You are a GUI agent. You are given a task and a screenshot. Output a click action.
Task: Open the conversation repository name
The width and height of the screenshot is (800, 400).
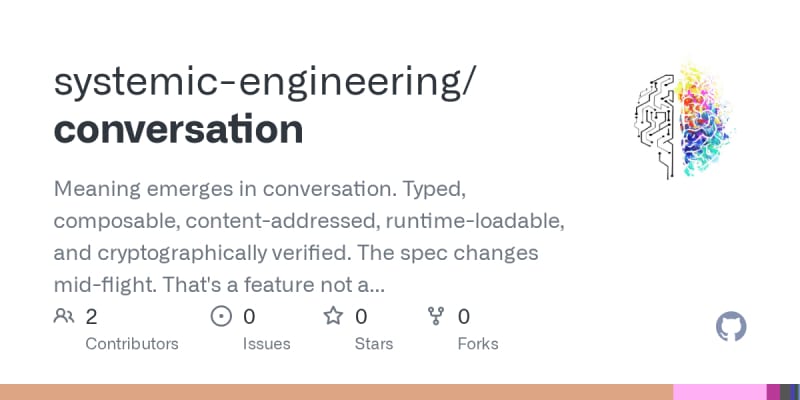pos(178,129)
